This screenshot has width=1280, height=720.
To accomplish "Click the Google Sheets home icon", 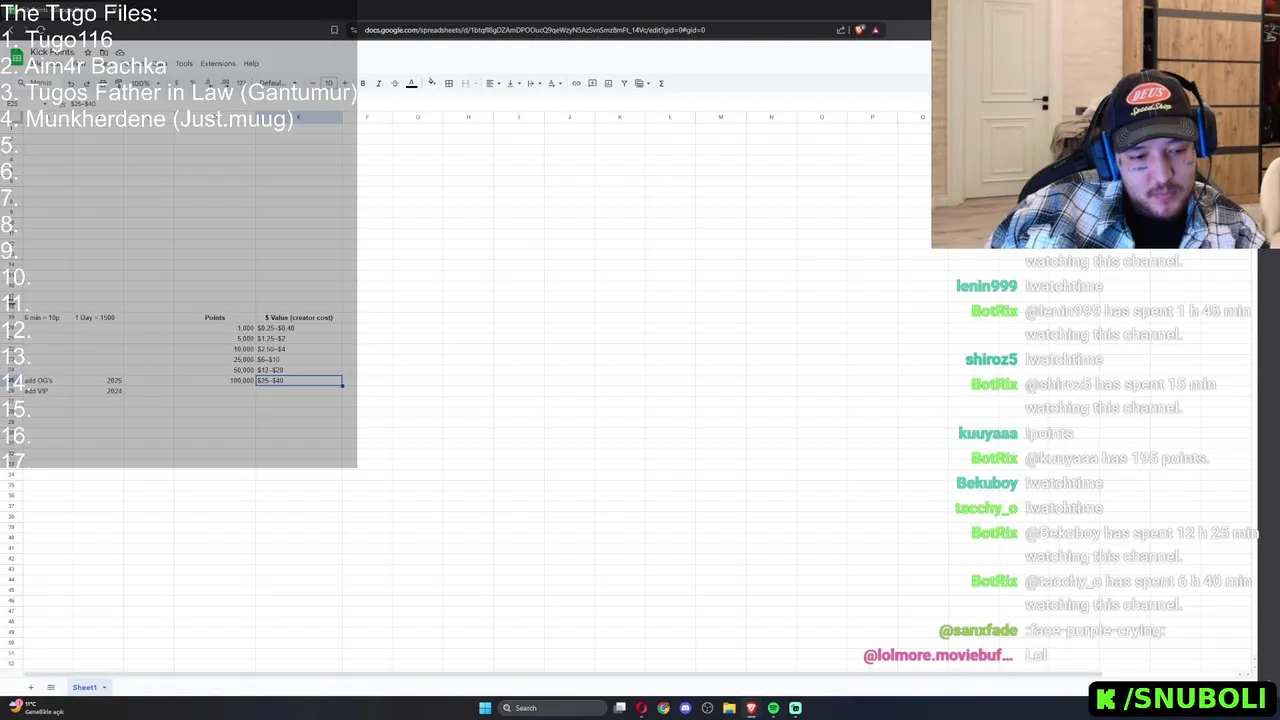I will tap(16, 57).
